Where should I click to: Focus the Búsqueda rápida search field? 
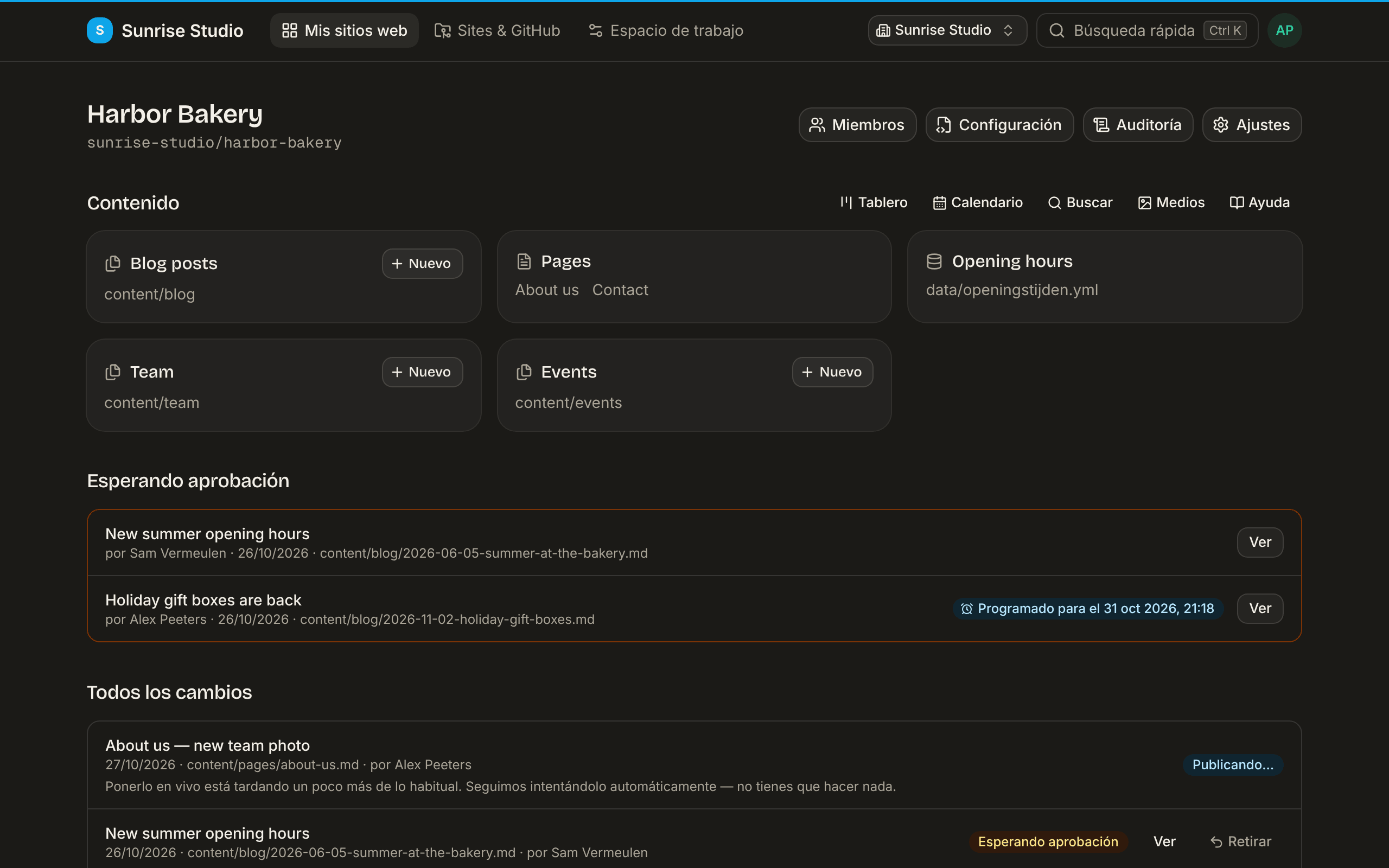point(1147,30)
